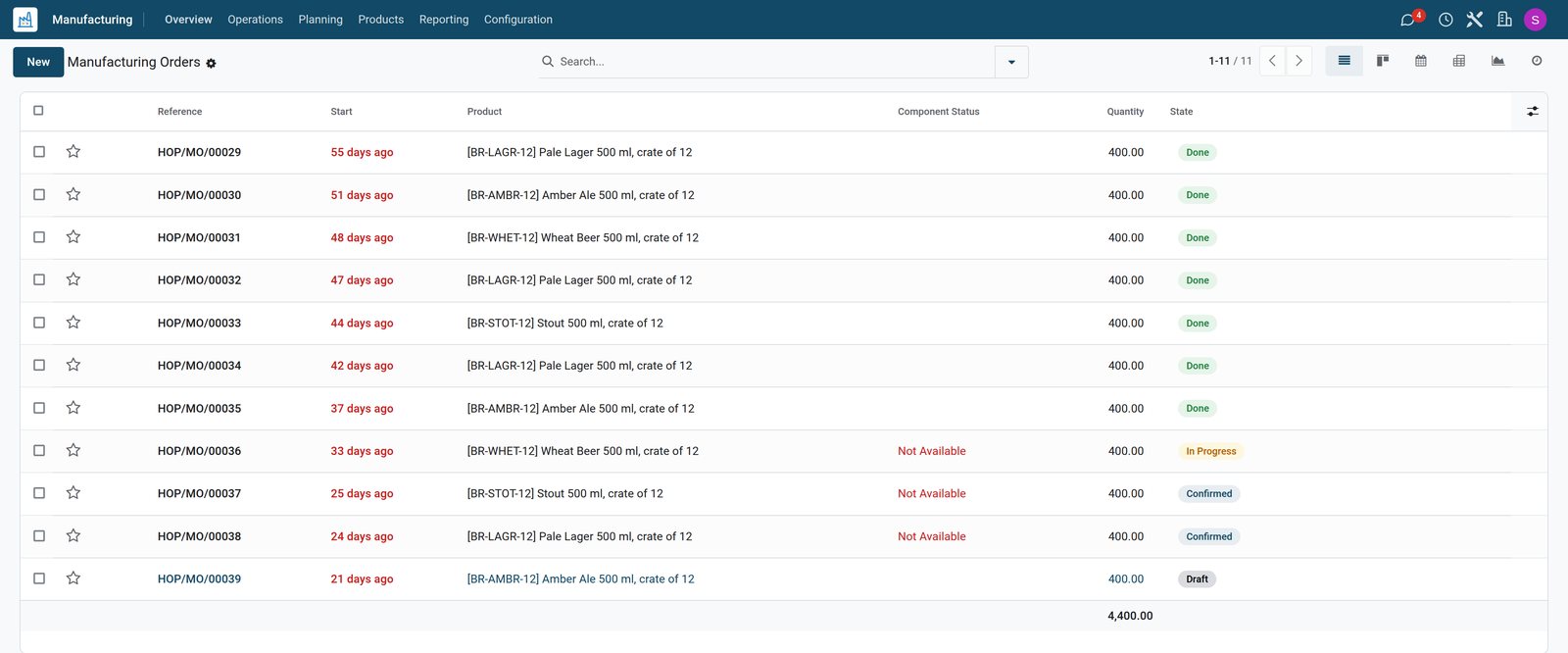This screenshot has height=653, width=1568.
Task: Switch to graph view
Action: pos(1498,61)
